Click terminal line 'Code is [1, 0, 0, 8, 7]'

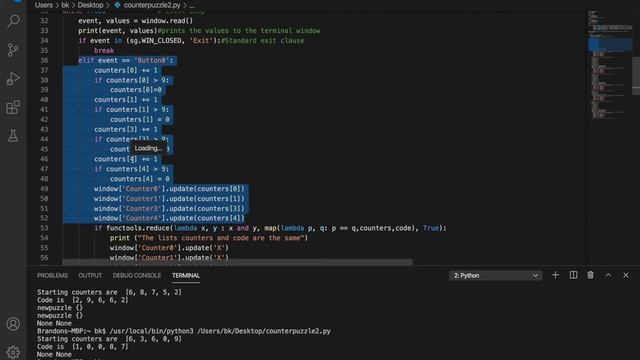click(82, 347)
